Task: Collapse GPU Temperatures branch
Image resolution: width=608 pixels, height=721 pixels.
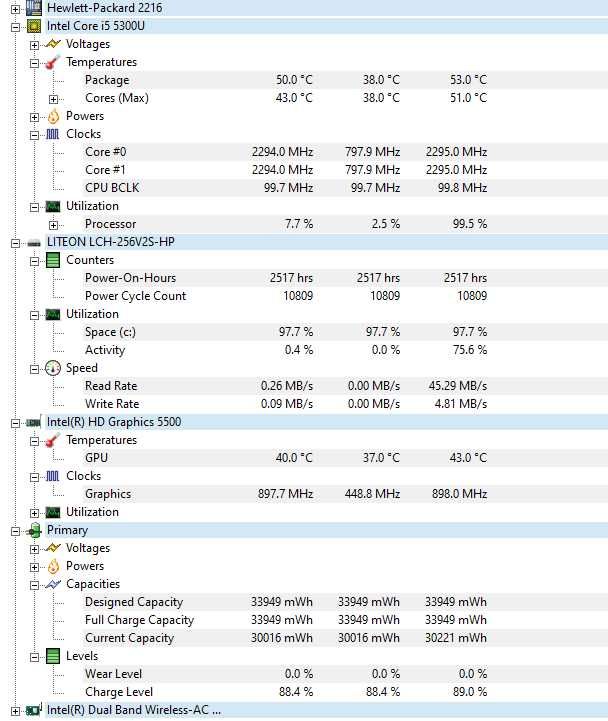Action: pyautogui.click(x=34, y=441)
